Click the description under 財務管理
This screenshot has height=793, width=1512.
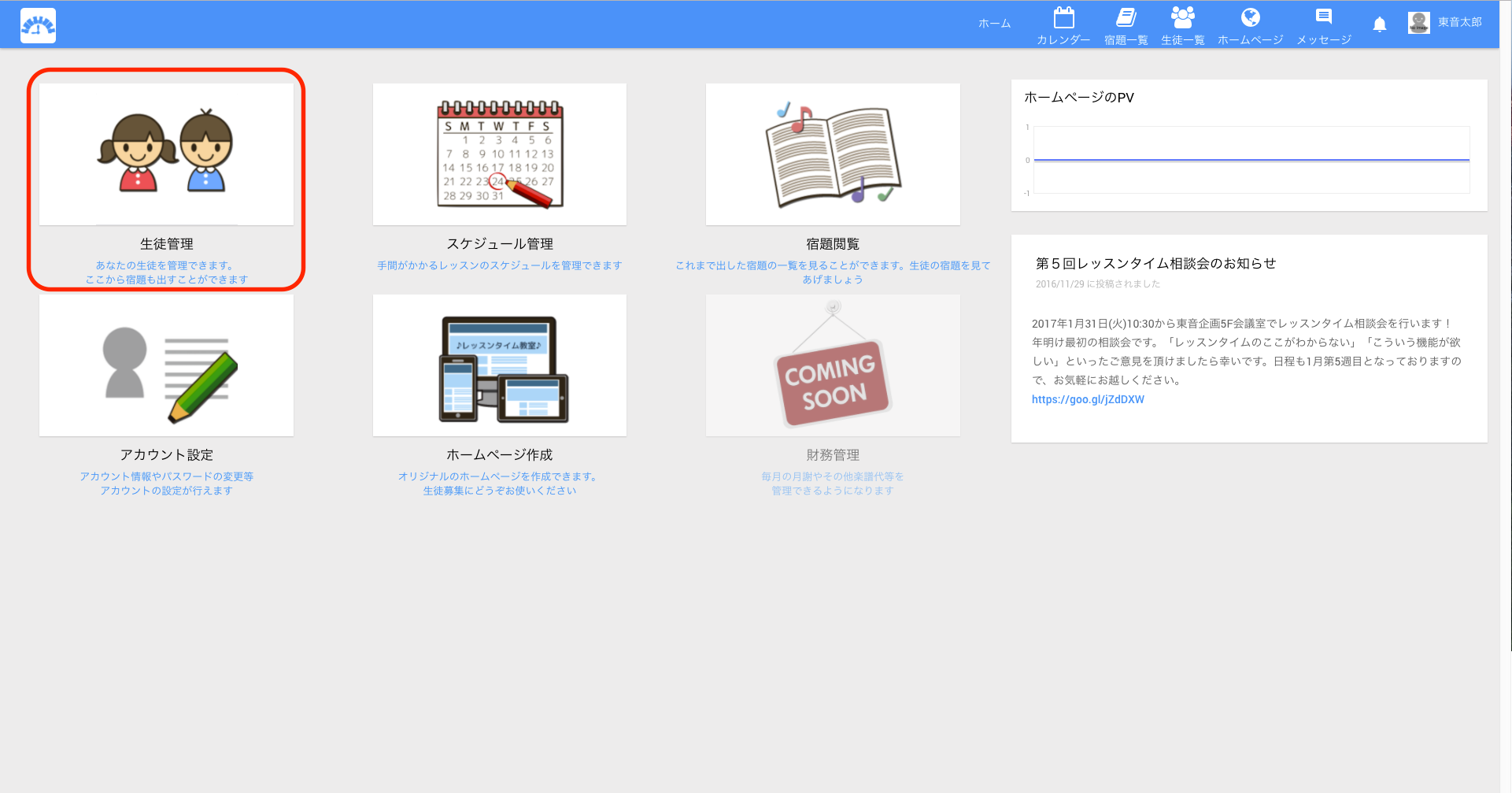833,484
